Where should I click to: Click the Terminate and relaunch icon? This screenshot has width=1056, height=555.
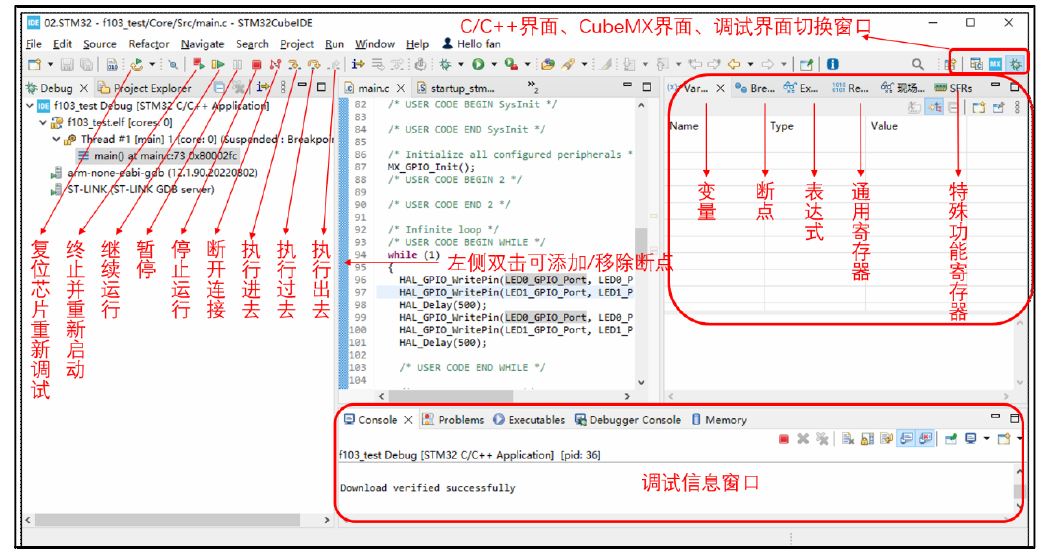199,64
